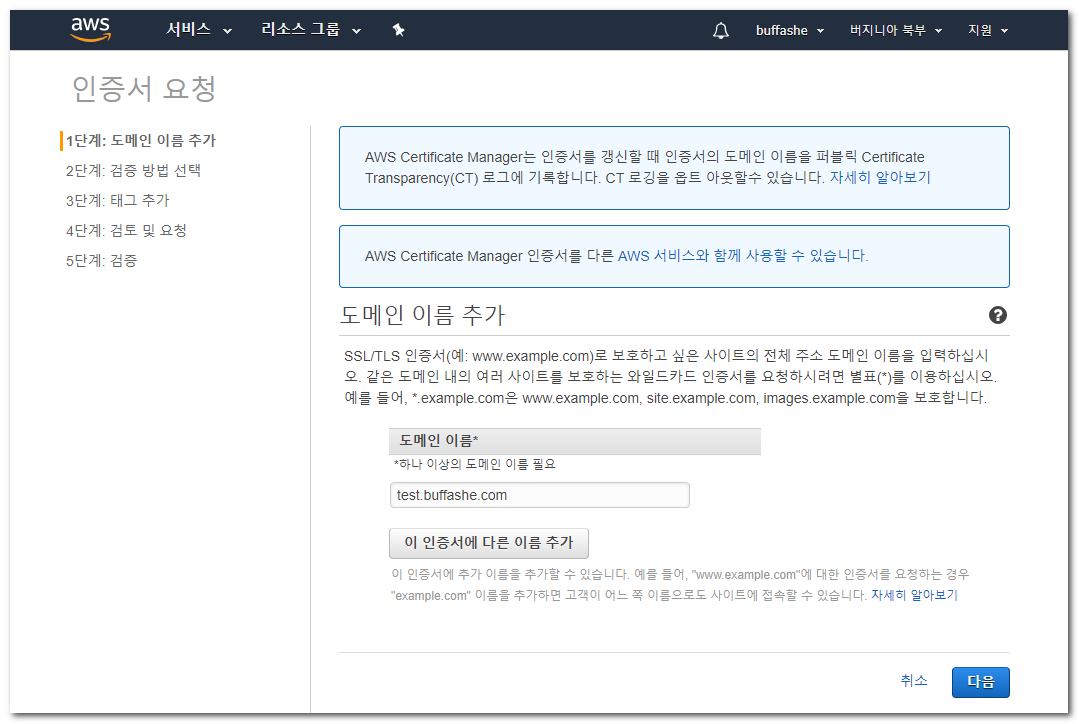Click the AWS logo
This screenshot has height=724, width=1079.
pyautogui.click(x=90, y=30)
